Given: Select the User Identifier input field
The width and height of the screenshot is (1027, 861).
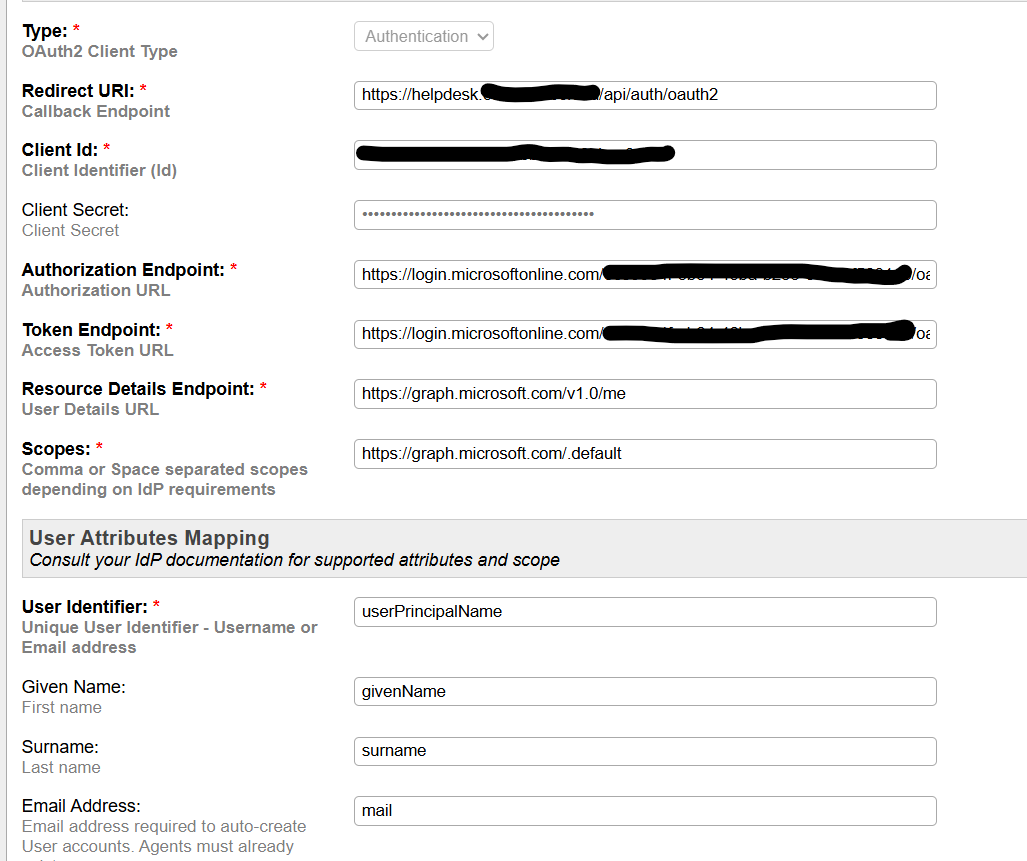Looking at the screenshot, I should pos(644,612).
